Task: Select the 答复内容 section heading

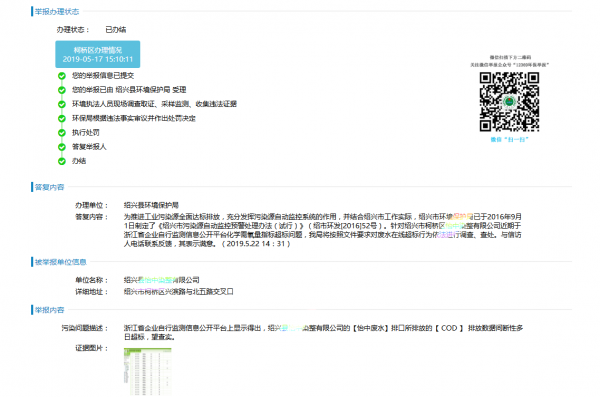Action: pos(49,187)
